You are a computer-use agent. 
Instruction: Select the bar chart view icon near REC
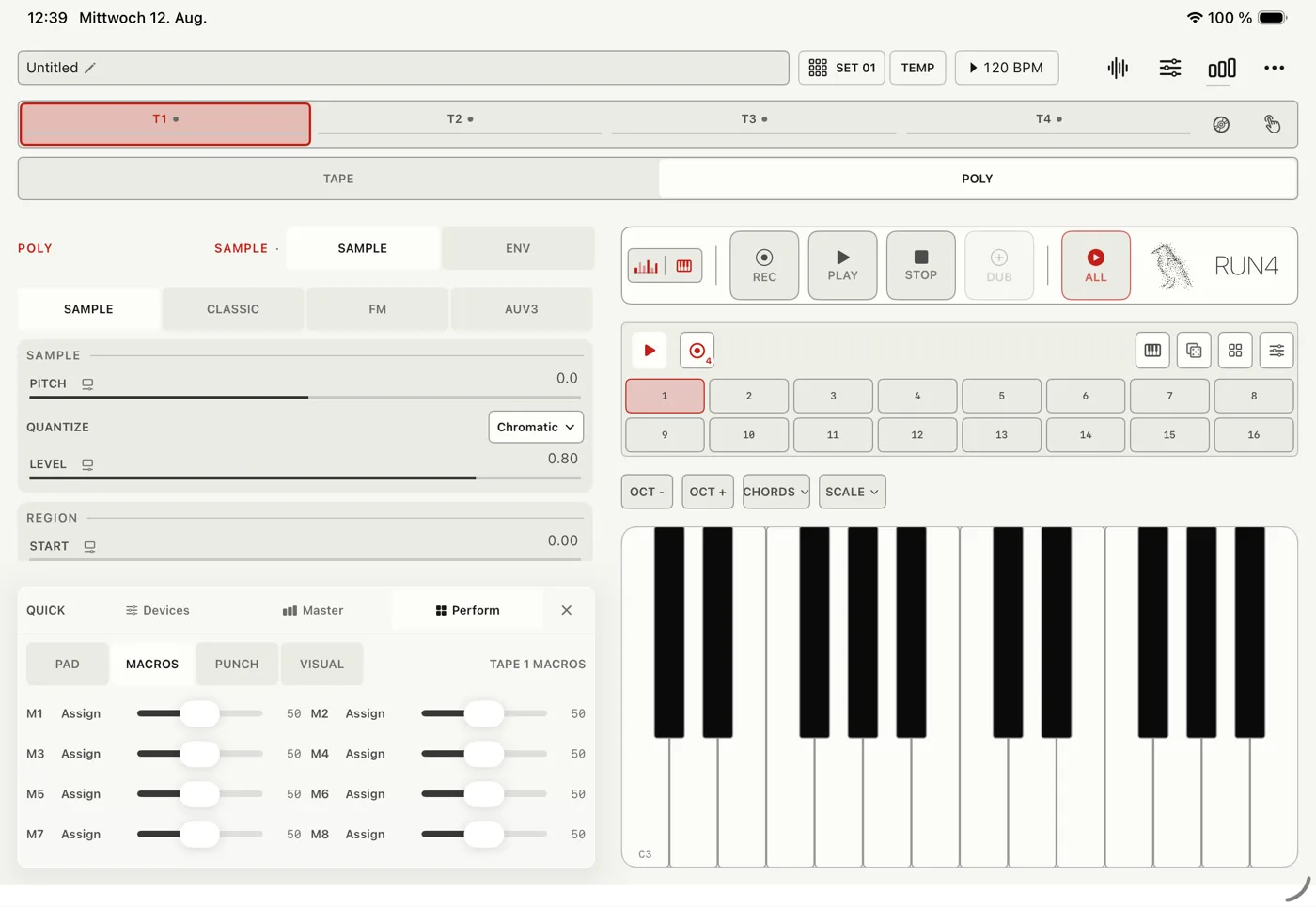[647, 266]
